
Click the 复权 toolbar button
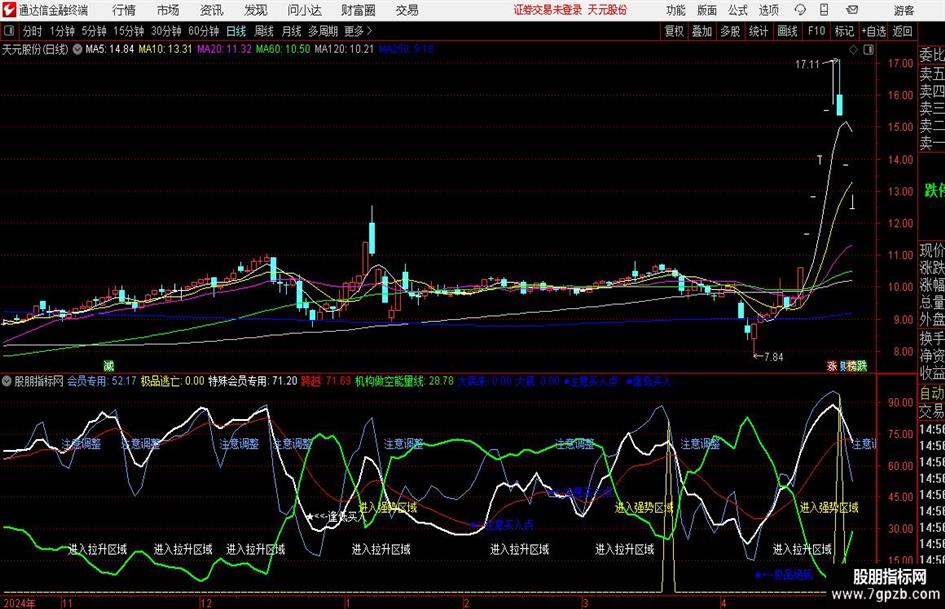674,31
